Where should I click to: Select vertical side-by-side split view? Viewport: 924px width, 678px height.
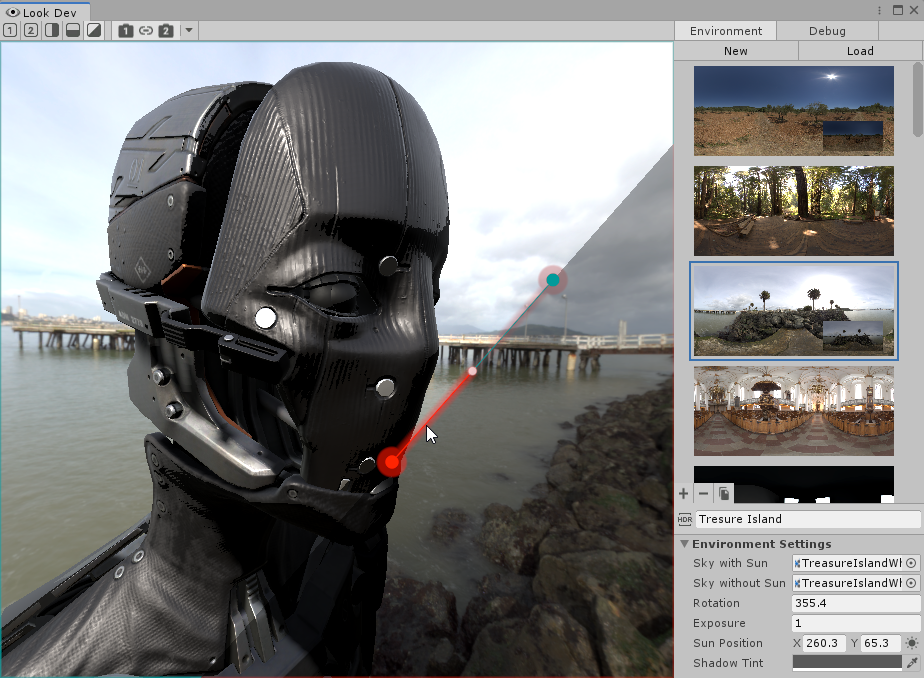coord(51,31)
